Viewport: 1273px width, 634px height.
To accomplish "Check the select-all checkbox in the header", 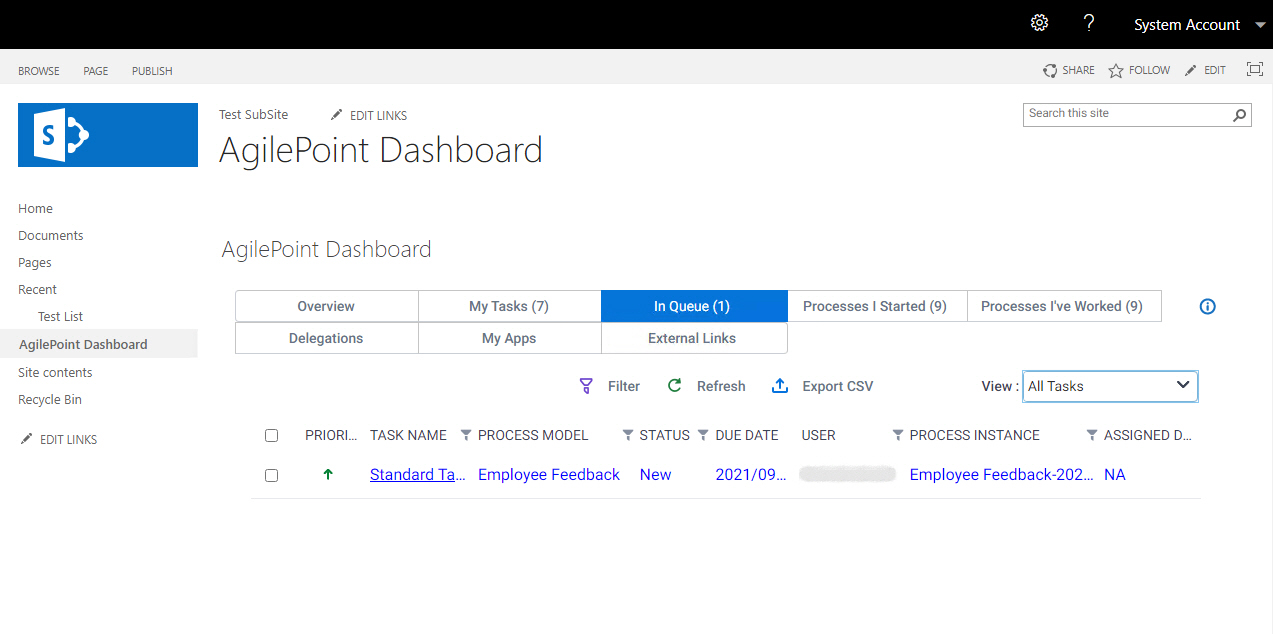I will (271, 435).
